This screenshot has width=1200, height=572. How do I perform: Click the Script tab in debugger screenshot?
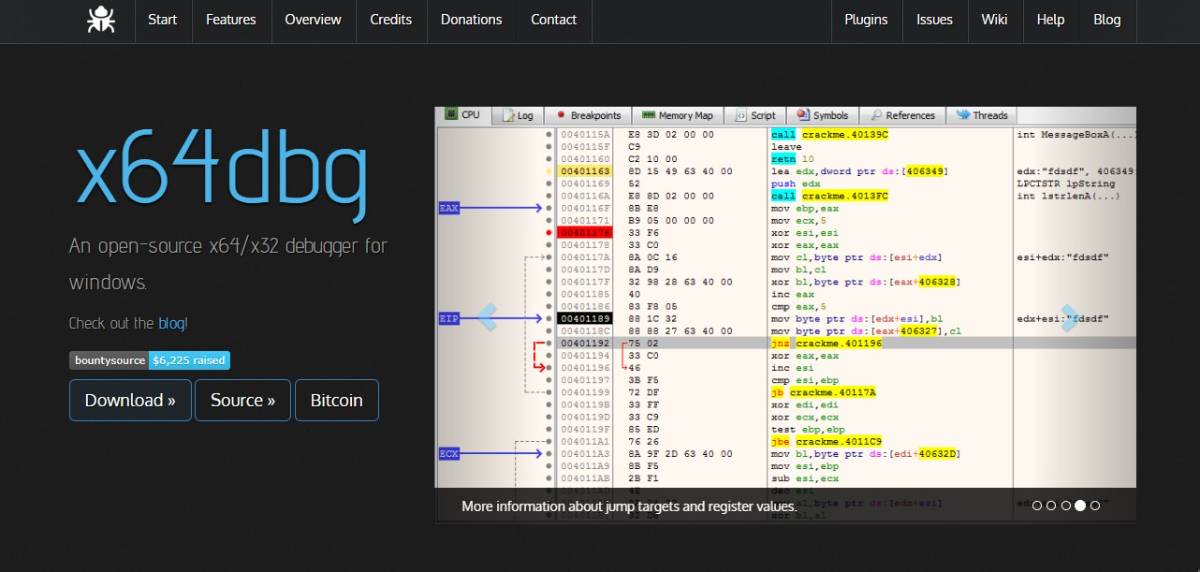[x=756, y=115]
